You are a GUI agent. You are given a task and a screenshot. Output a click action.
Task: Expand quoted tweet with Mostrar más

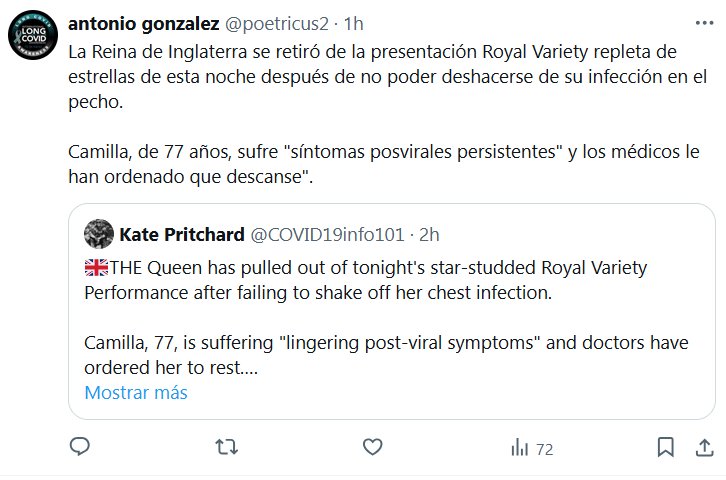click(136, 393)
